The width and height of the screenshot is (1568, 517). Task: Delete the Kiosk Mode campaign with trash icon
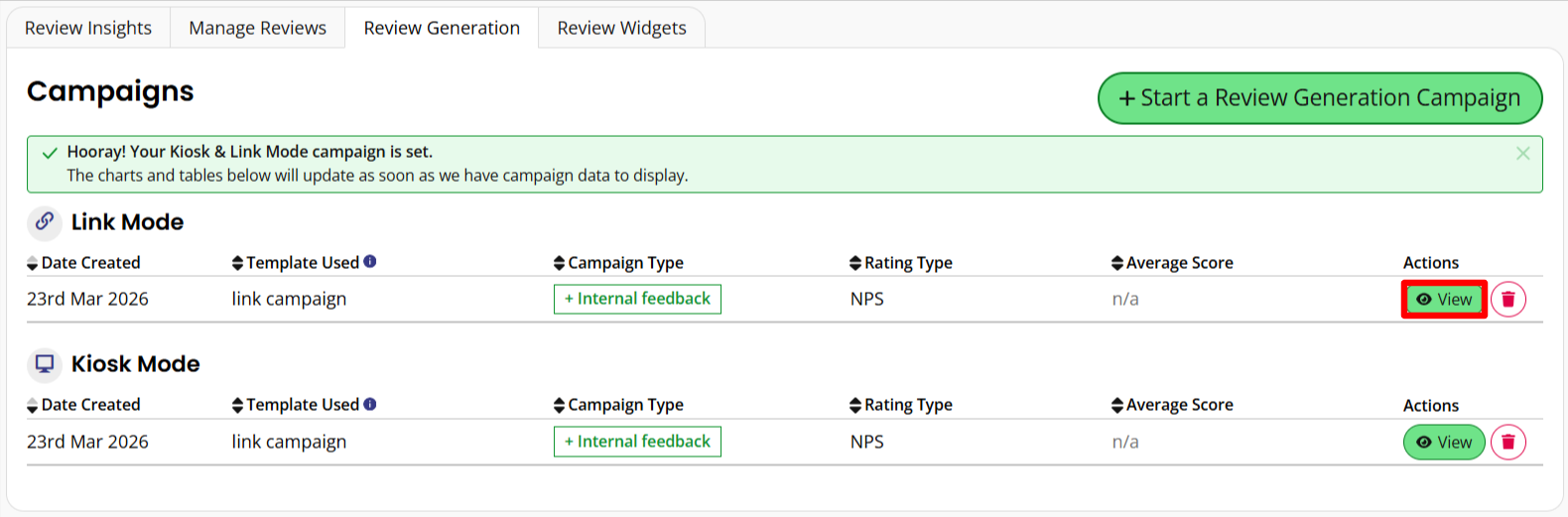(1507, 443)
